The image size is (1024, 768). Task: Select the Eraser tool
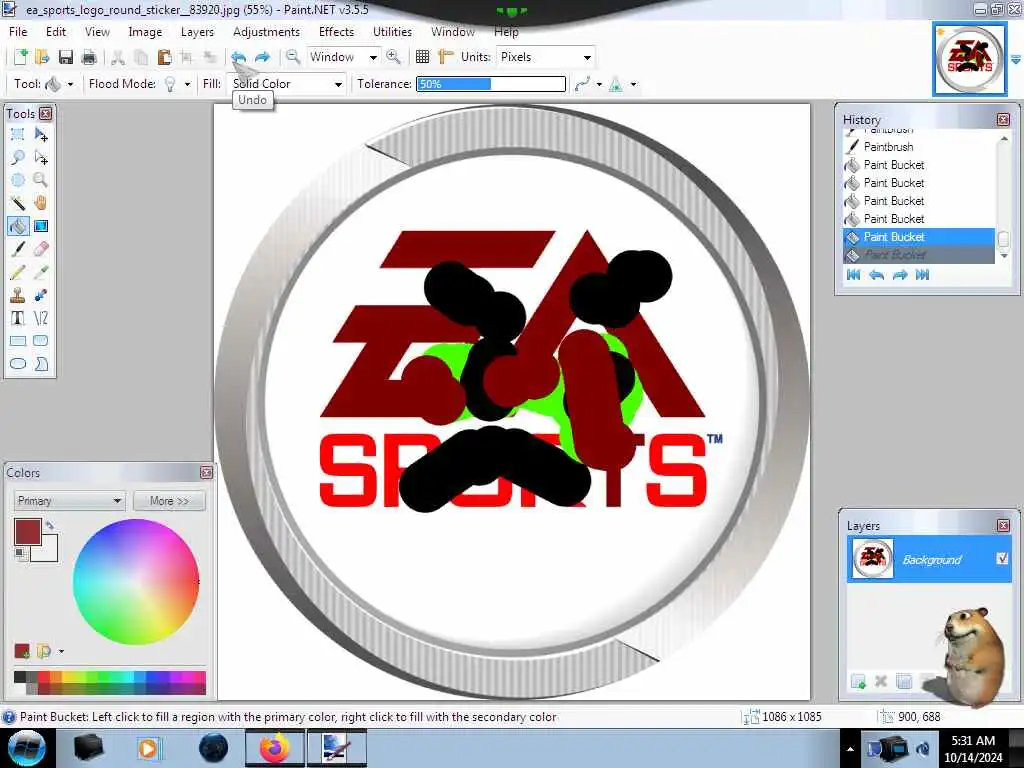tap(40, 249)
